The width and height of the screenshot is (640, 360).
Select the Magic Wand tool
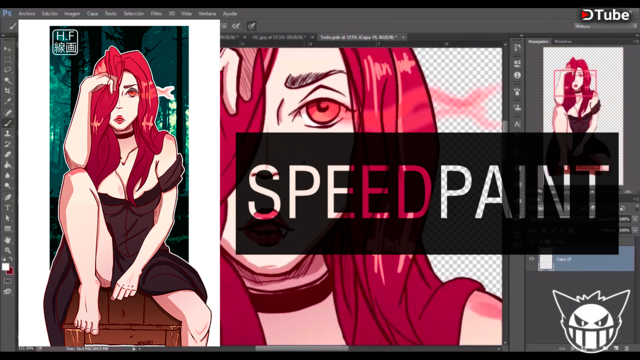(8, 81)
